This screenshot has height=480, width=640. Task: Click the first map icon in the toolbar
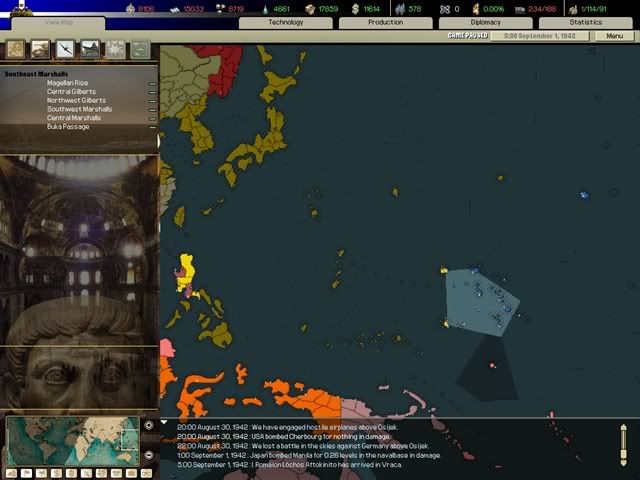(16, 49)
